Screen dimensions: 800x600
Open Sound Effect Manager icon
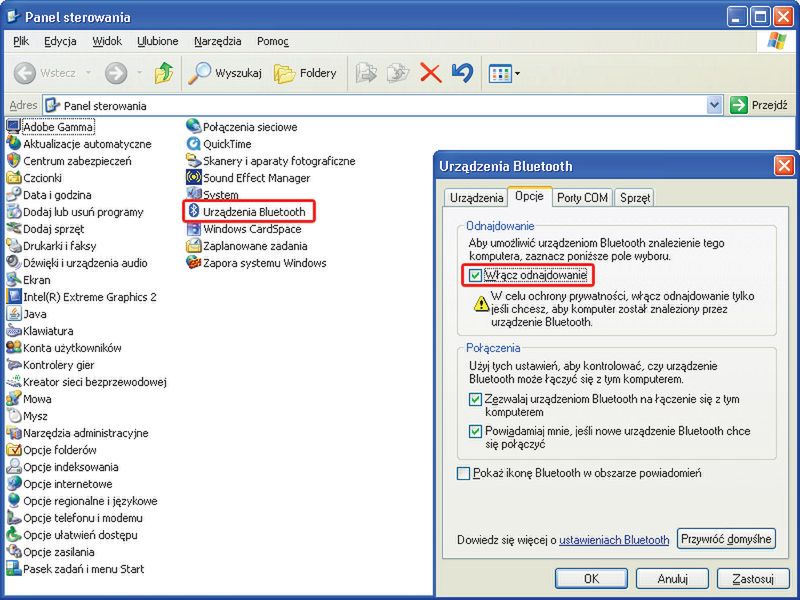coord(193,178)
